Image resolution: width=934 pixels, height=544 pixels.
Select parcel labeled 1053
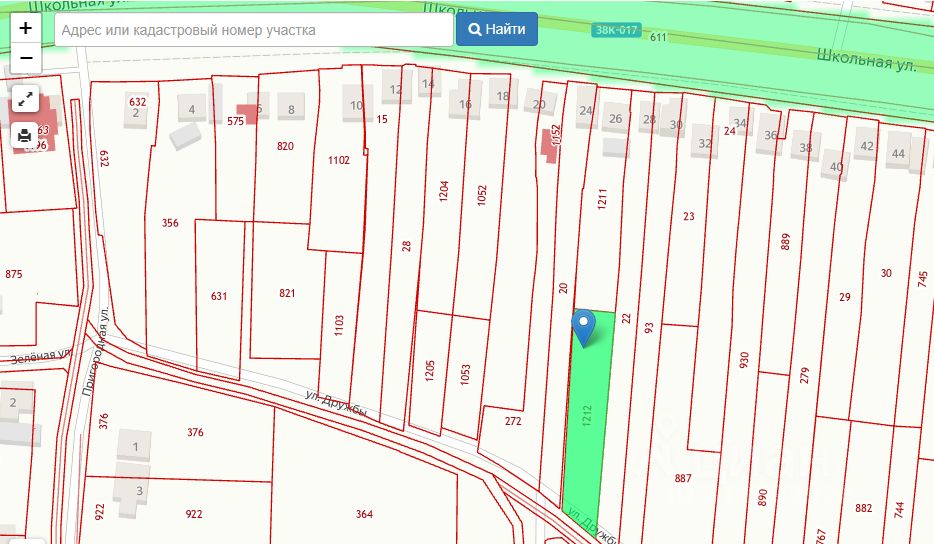click(x=465, y=374)
